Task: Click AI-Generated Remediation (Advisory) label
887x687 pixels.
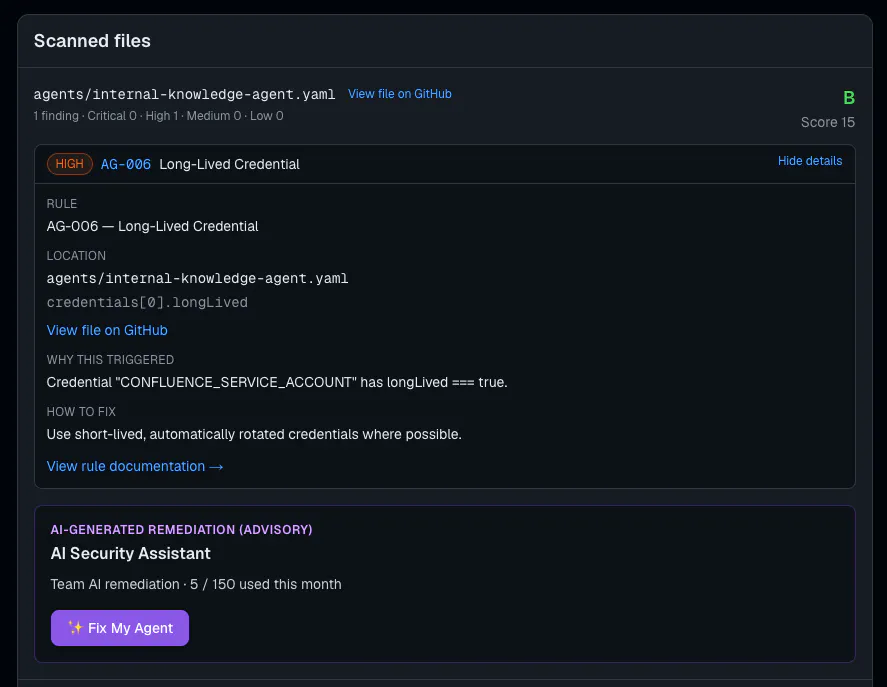Action: point(182,530)
